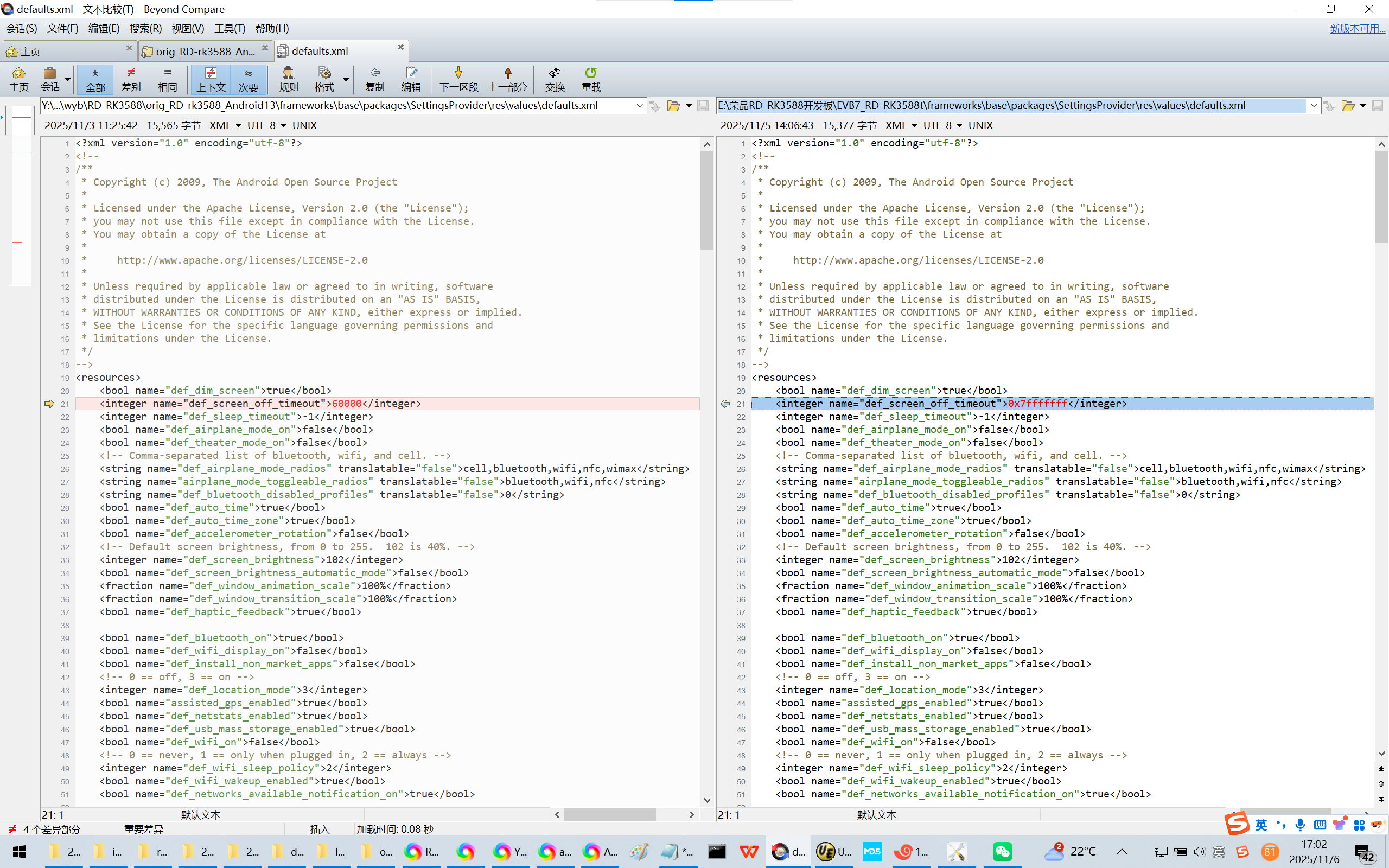The width and height of the screenshot is (1389, 868).
Task: Open the Sessions (会话) toolbar icon
Action: [50, 79]
